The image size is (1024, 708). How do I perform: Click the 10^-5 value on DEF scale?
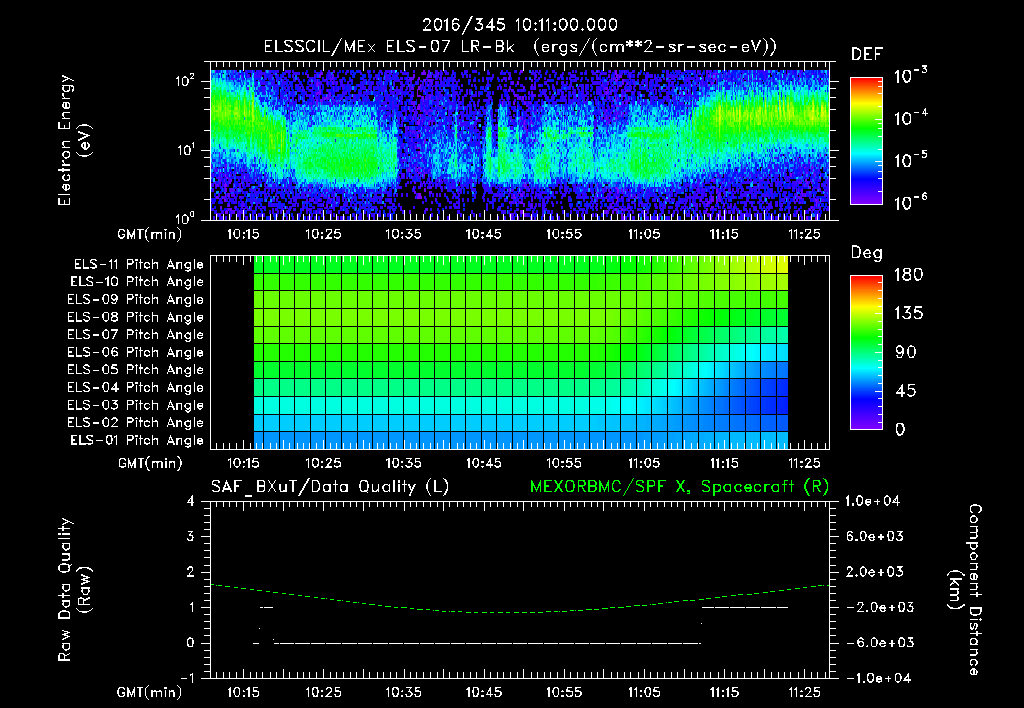tap(910, 160)
